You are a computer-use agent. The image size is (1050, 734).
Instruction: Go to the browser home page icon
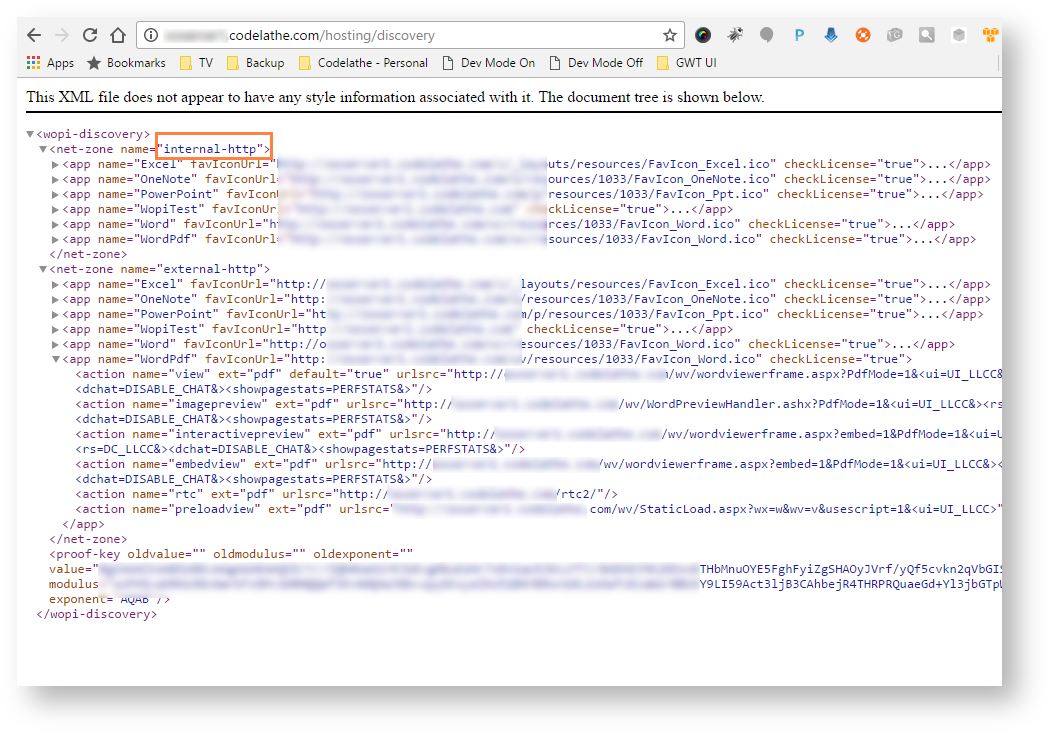118,35
